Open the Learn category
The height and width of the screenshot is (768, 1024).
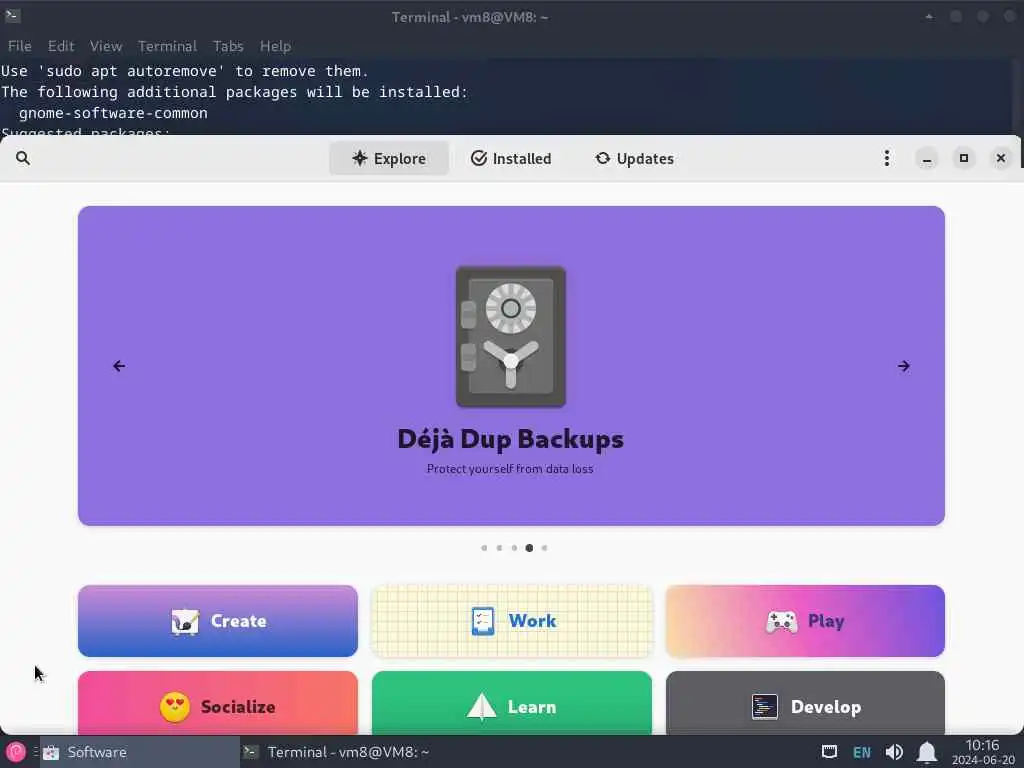pos(511,703)
